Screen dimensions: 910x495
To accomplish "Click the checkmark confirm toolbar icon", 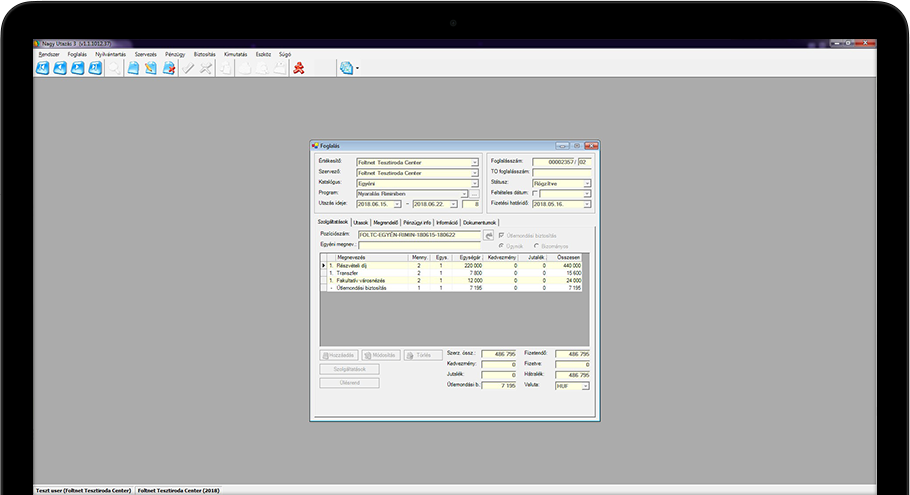I will 188,68.
